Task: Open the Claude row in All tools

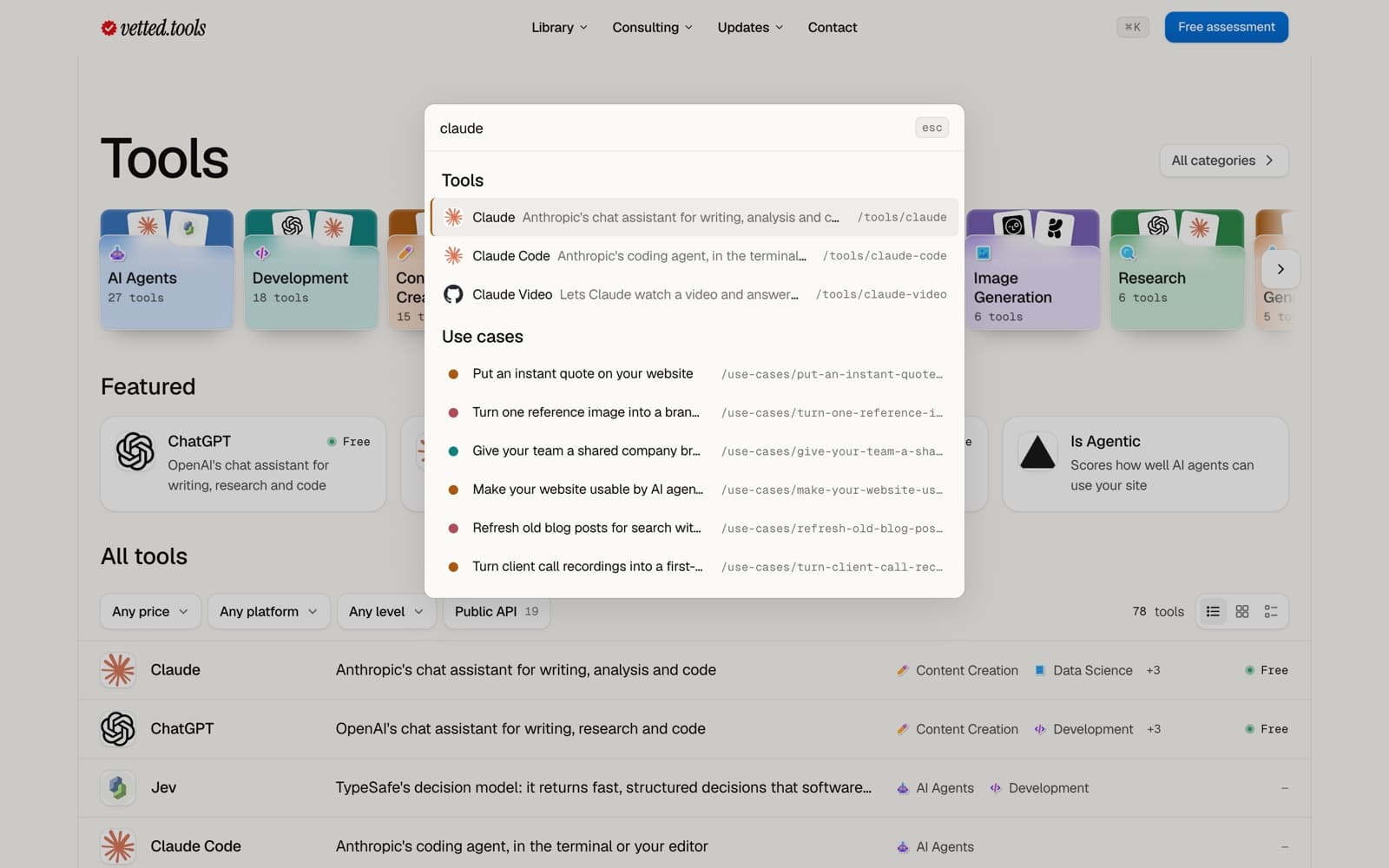Action: 694,670
